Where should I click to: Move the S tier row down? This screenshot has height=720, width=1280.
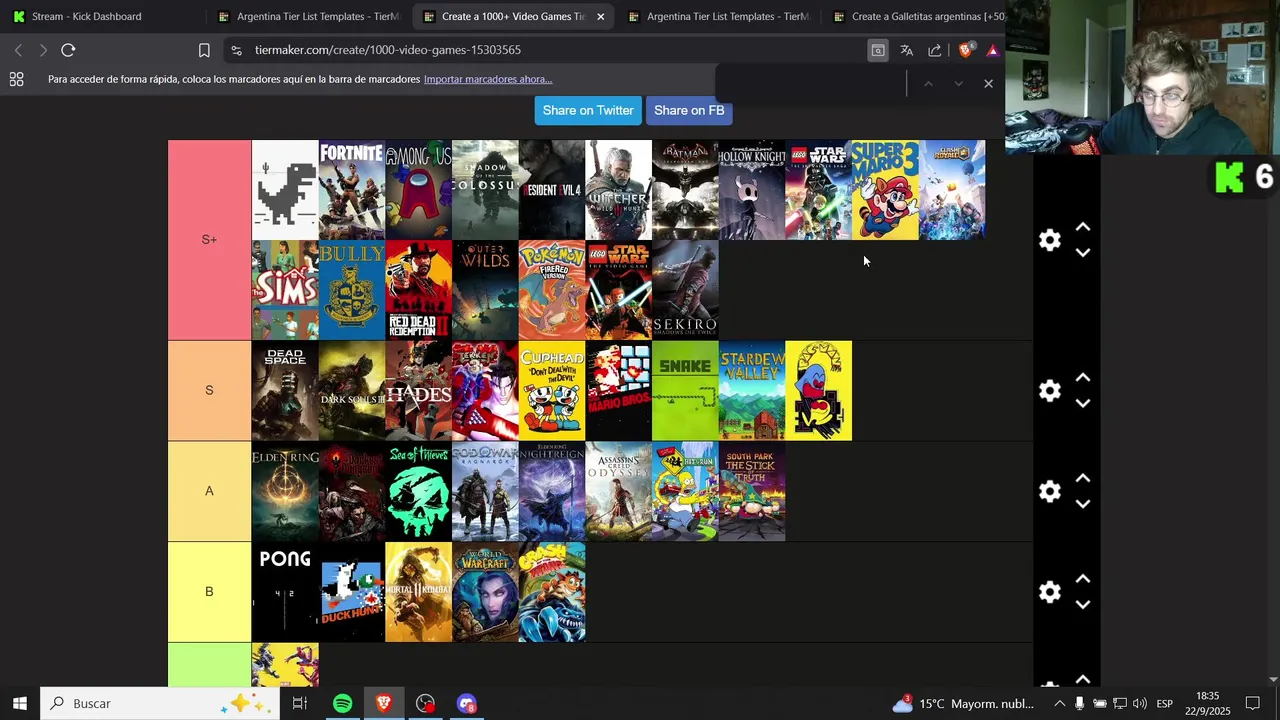pyautogui.click(x=1083, y=403)
